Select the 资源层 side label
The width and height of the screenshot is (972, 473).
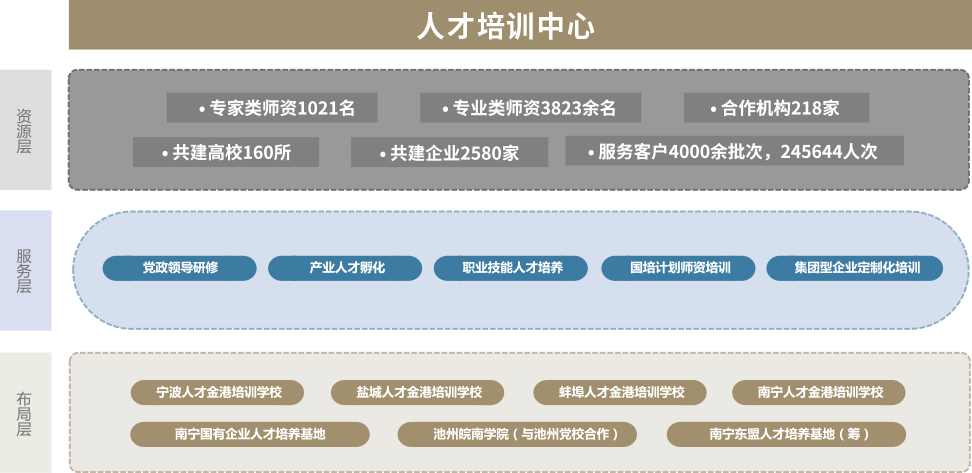click(x=25, y=130)
